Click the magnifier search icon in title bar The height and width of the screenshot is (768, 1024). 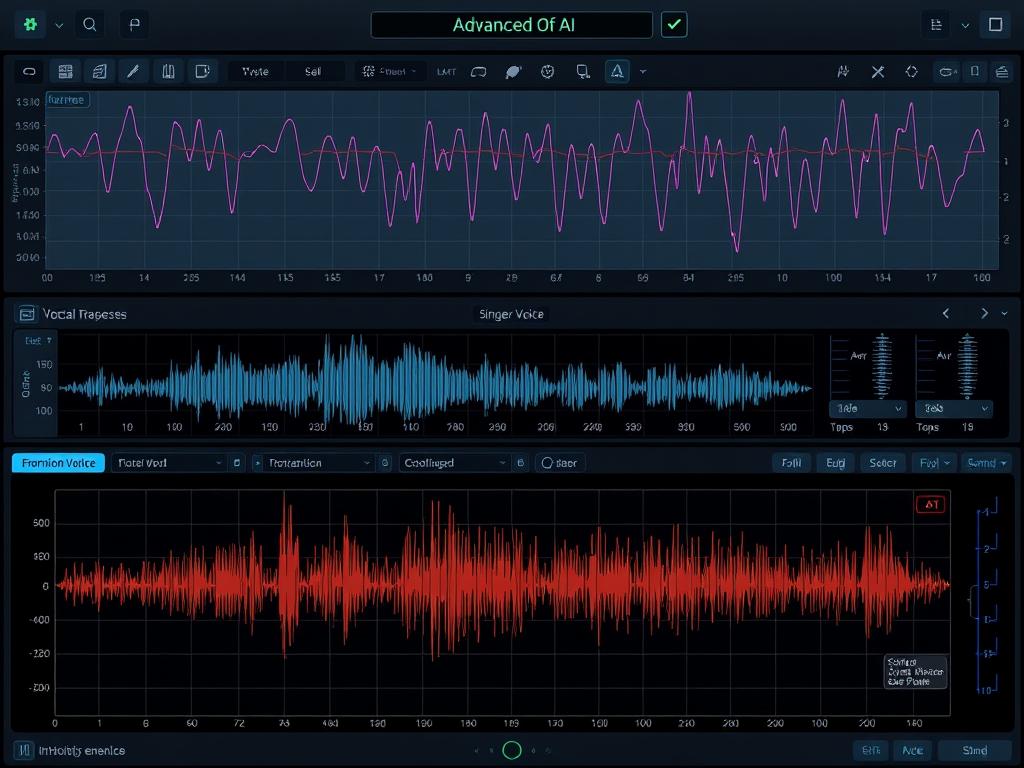pos(90,25)
